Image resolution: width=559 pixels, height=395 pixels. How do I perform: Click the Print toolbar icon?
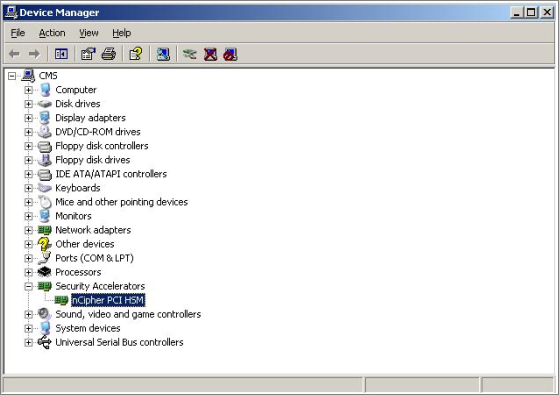point(109,54)
